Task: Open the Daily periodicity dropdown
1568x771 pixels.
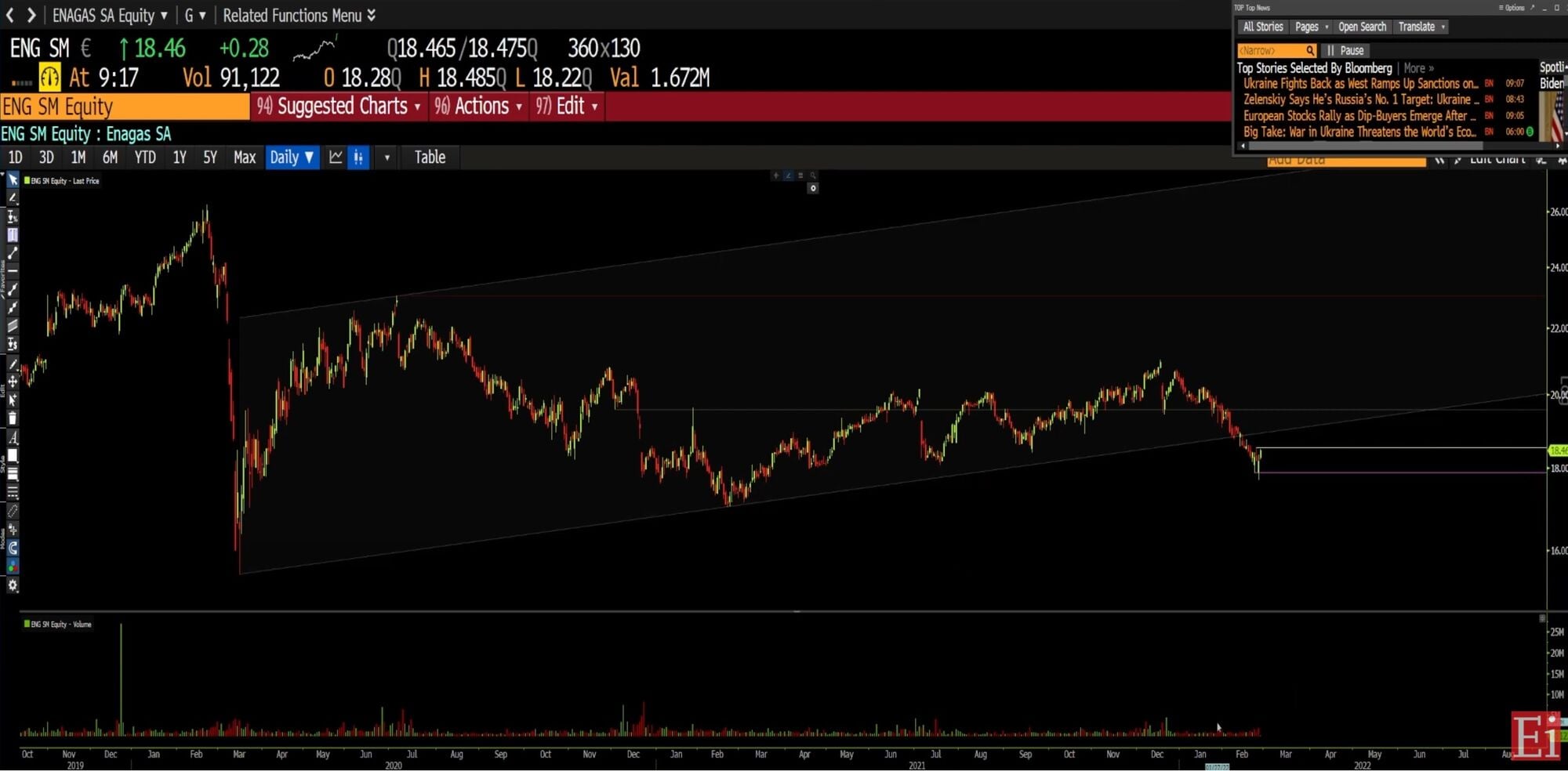Action: 292,157
